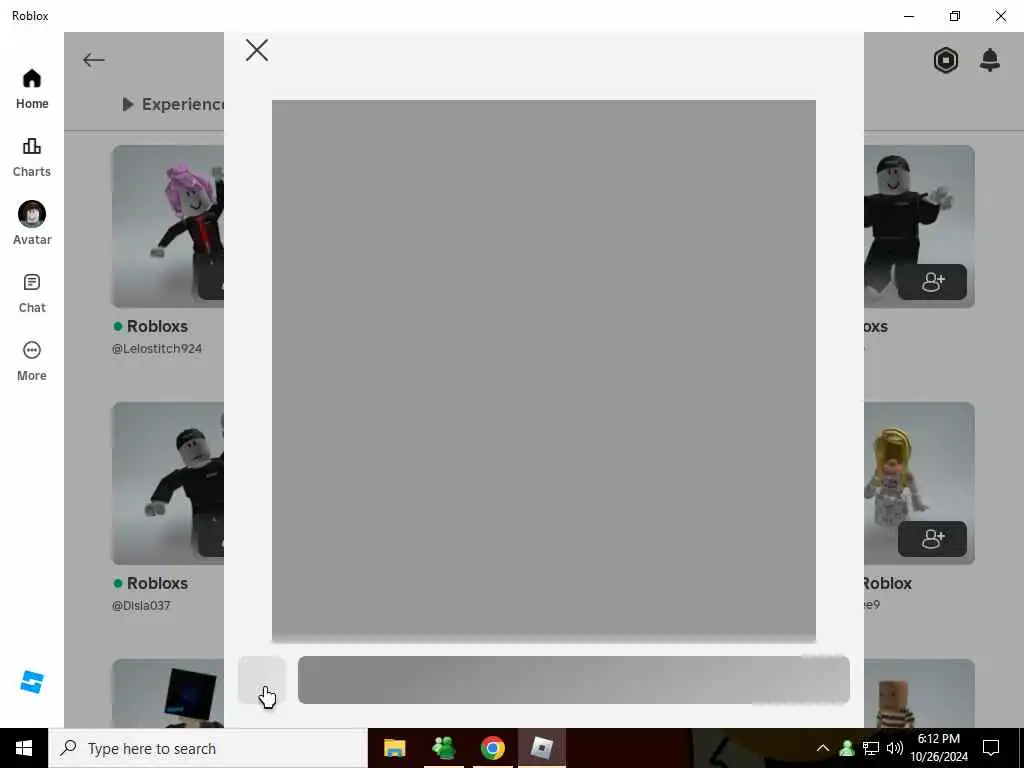Screen dimensions: 1024x768
Task: Open the Windows Start menu
Action: pos(24,748)
